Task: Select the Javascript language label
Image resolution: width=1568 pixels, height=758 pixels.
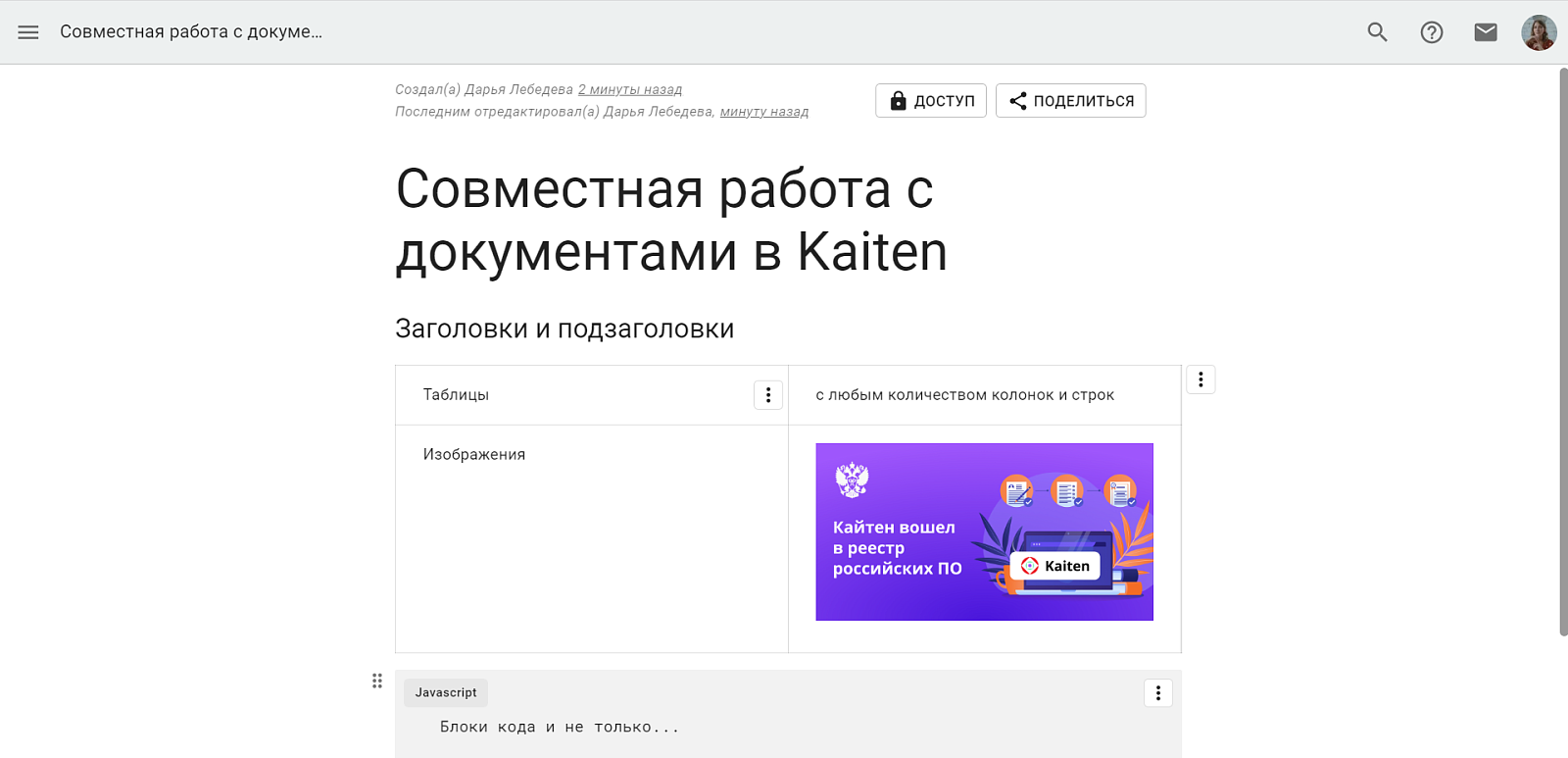Action: pyautogui.click(x=446, y=692)
